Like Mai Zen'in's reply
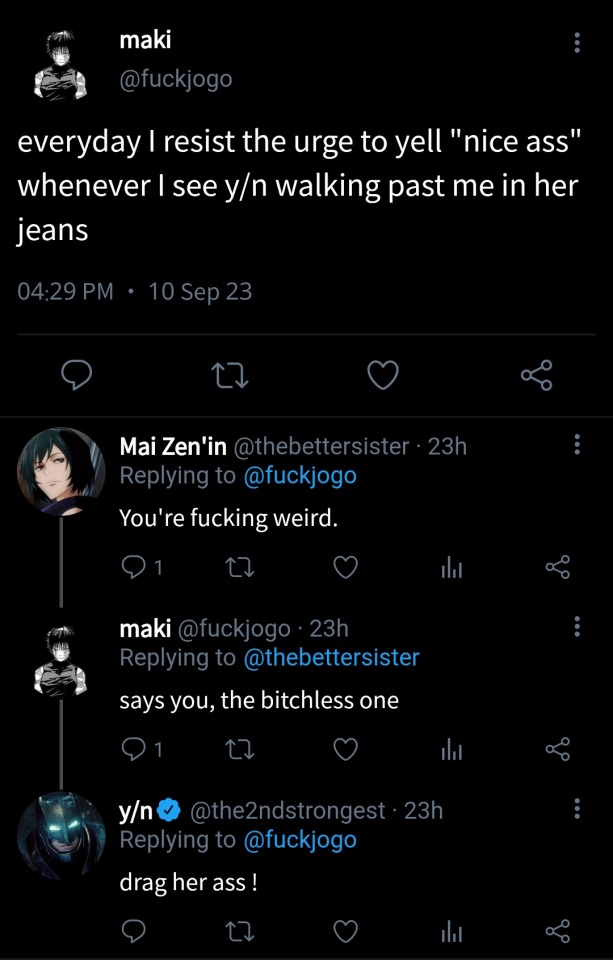613x960 pixels. pyautogui.click(x=346, y=569)
